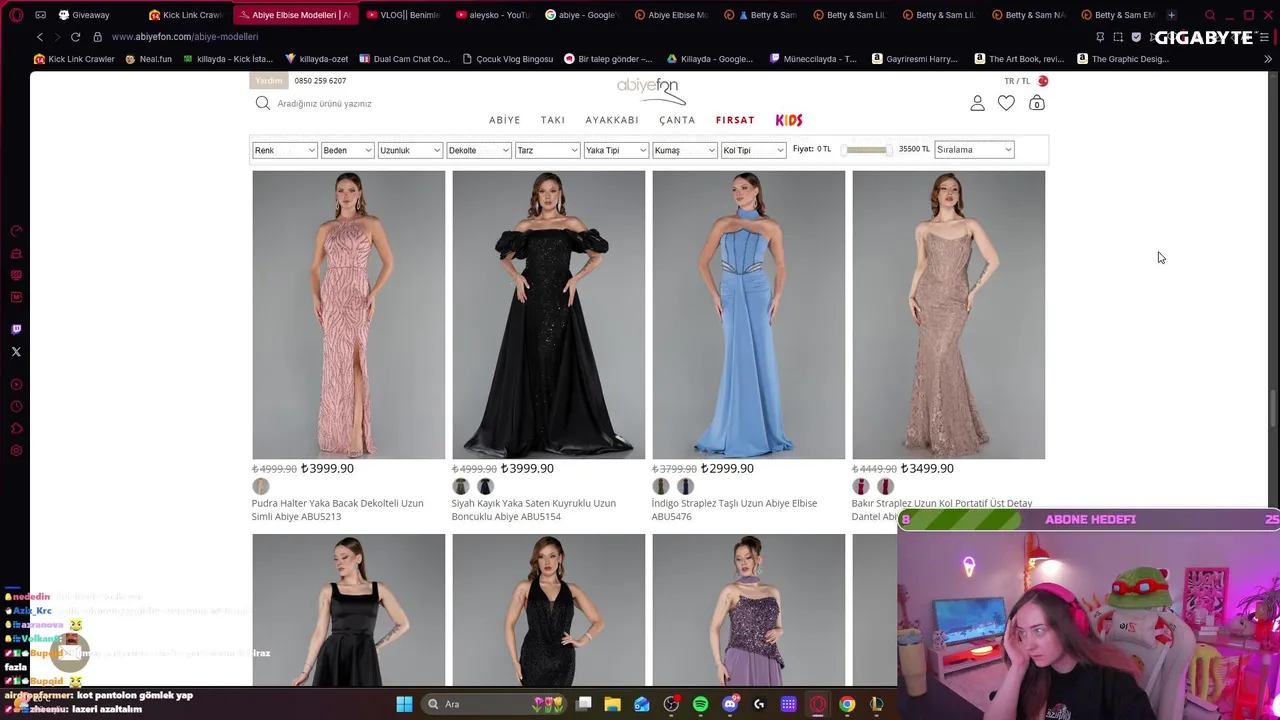Open the Kick Link Crawler bookmark
This screenshot has height=720, width=1280.
74,59
